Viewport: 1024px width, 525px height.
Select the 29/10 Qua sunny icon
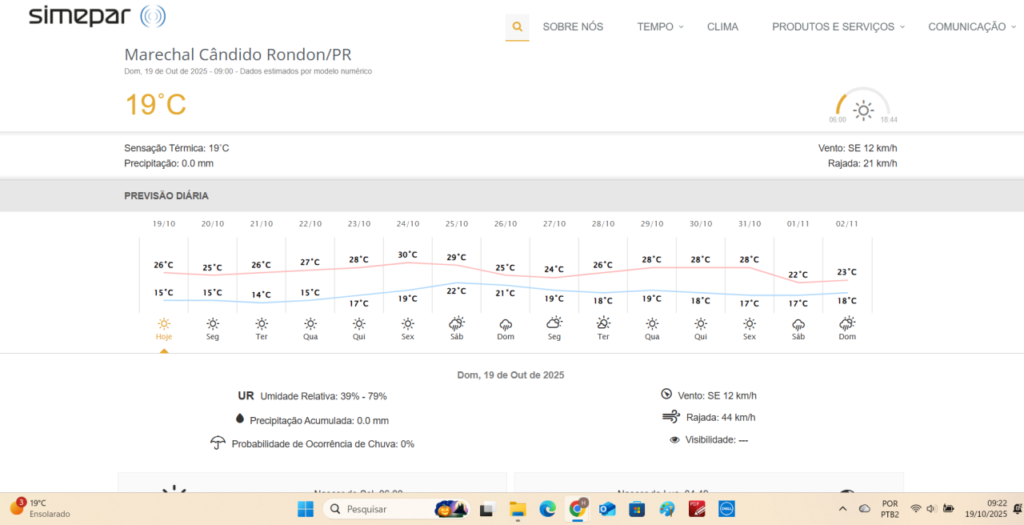(x=652, y=323)
